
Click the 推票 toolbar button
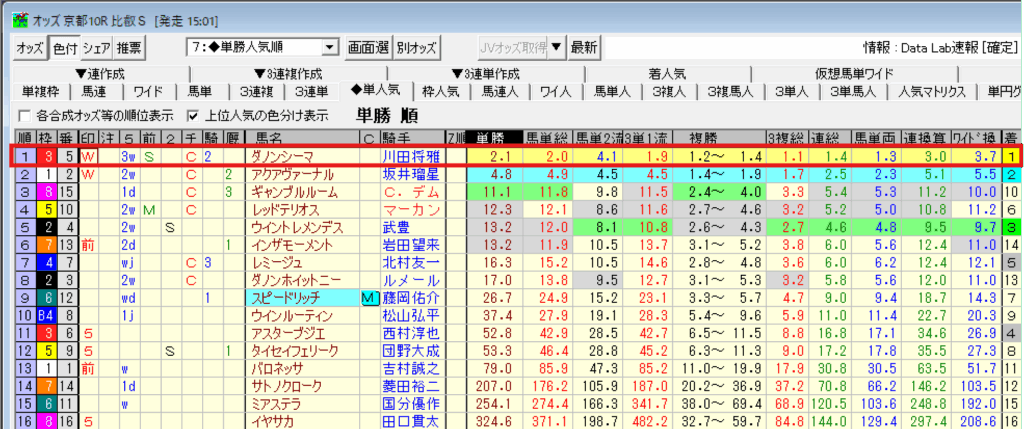click(x=129, y=47)
